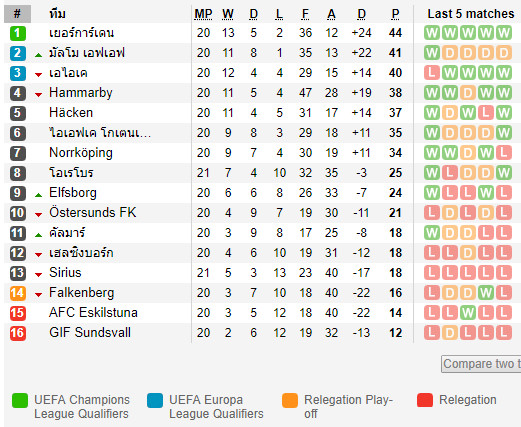Viewport: 521px width, 427px height.
Task: Click the Compare two teams button
Action: click(x=481, y=364)
